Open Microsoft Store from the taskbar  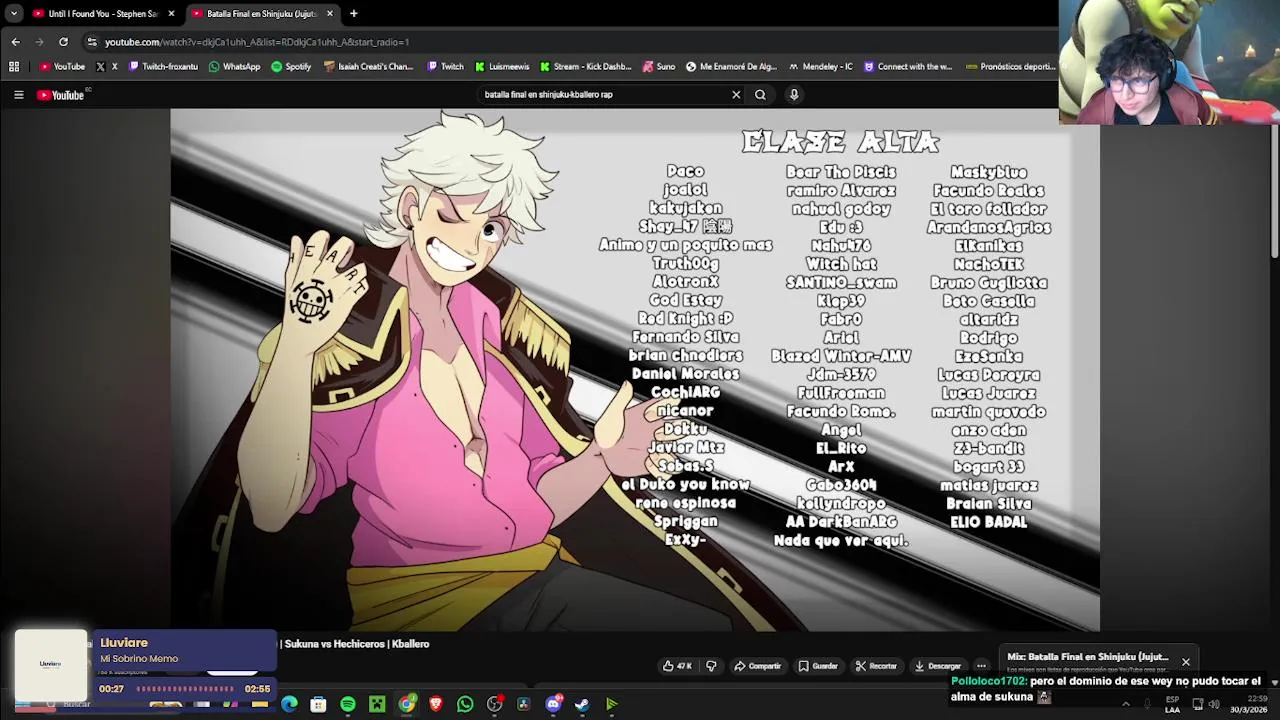(318, 704)
